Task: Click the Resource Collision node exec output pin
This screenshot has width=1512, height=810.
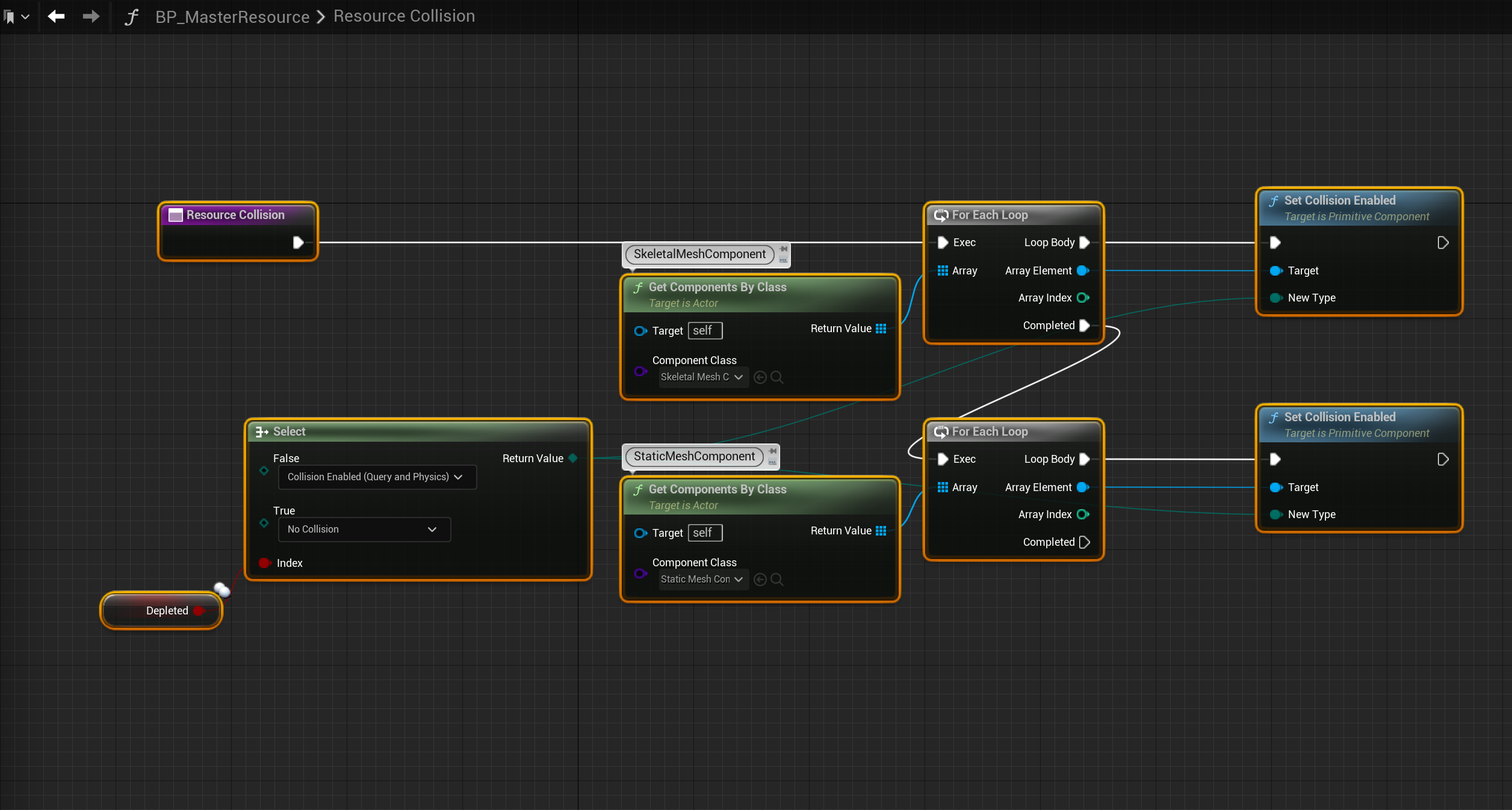Action: (x=298, y=243)
